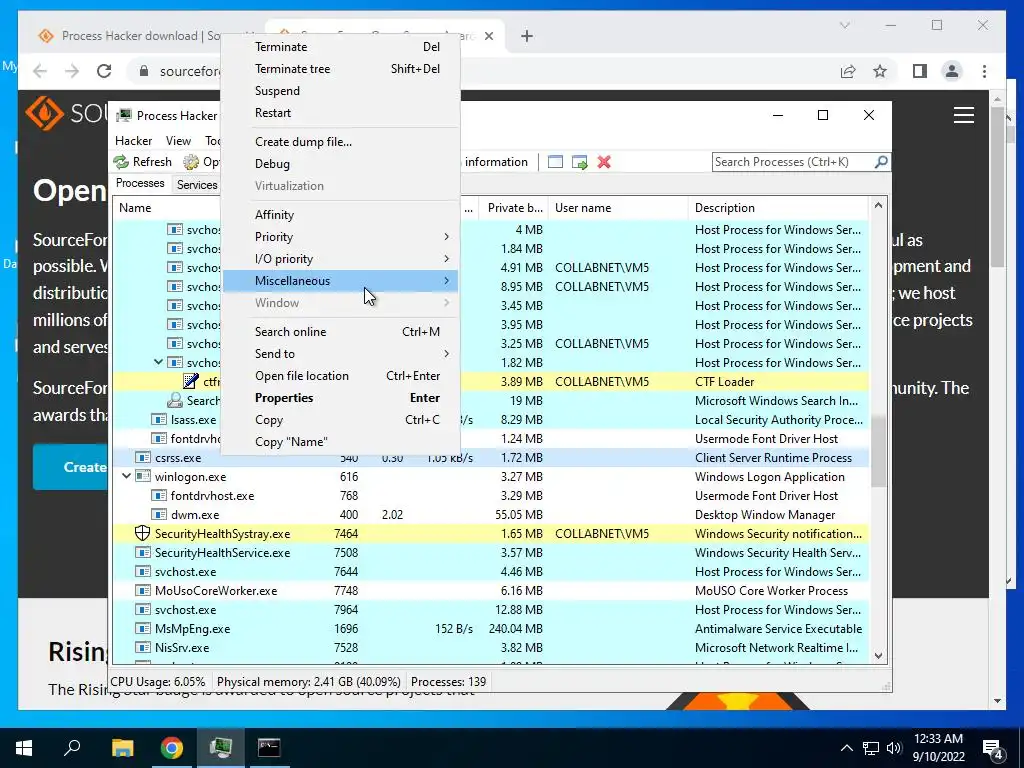Viewport: 1024px width, 768px height.
Task: Click the 240.04 MB private bytes cell
Action: [515, 629]
